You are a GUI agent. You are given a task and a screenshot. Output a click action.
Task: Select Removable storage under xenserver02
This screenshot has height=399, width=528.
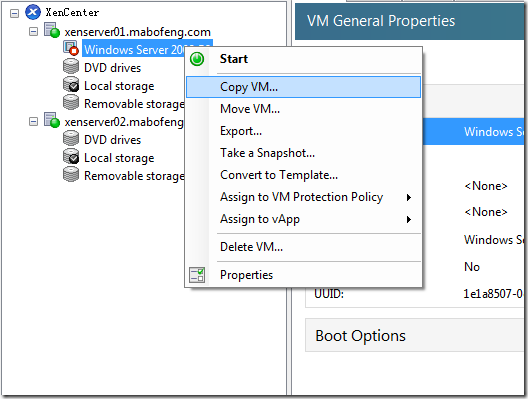(134, 176)
